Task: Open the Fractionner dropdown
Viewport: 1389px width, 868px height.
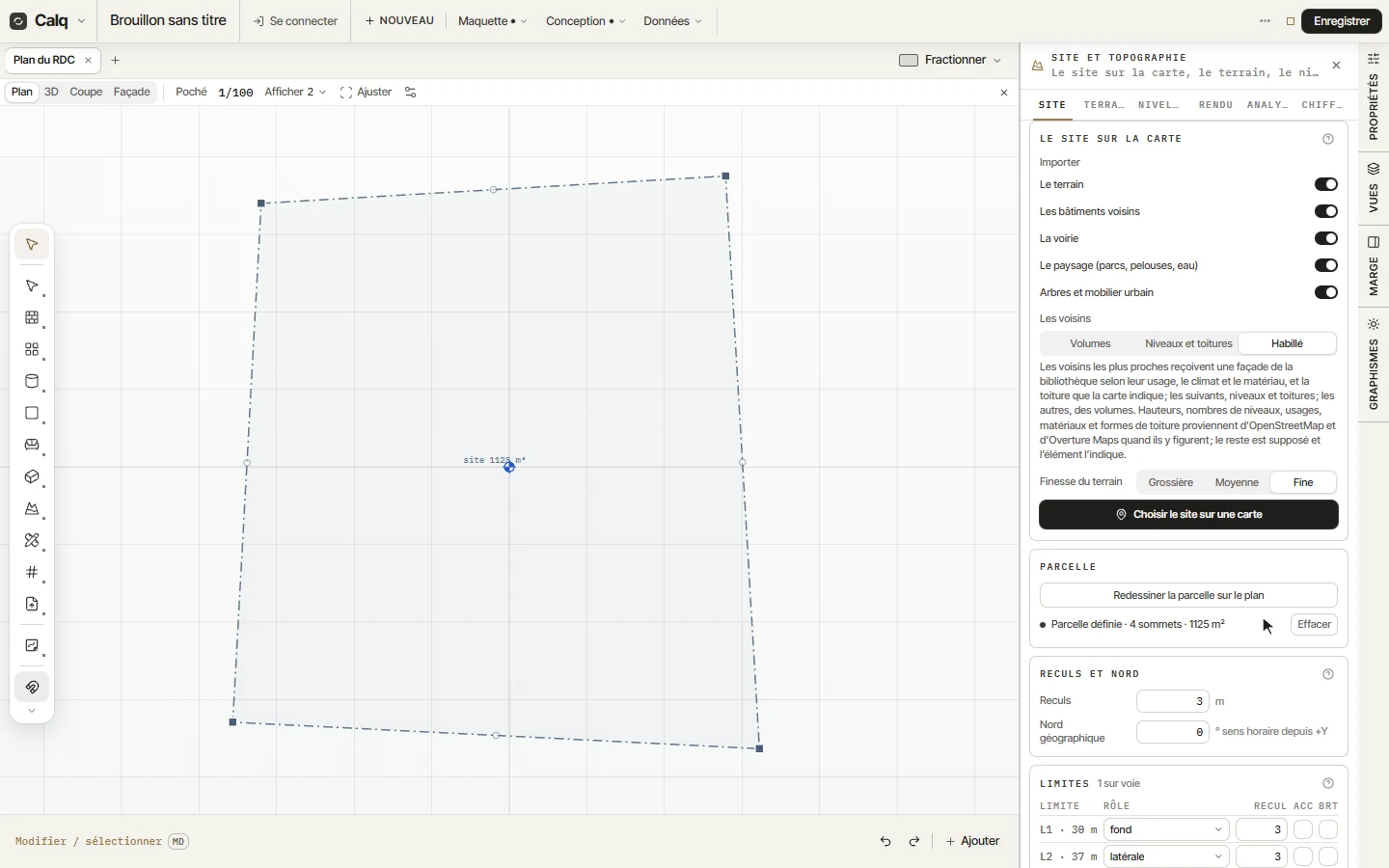Action: tap(950, 60)
